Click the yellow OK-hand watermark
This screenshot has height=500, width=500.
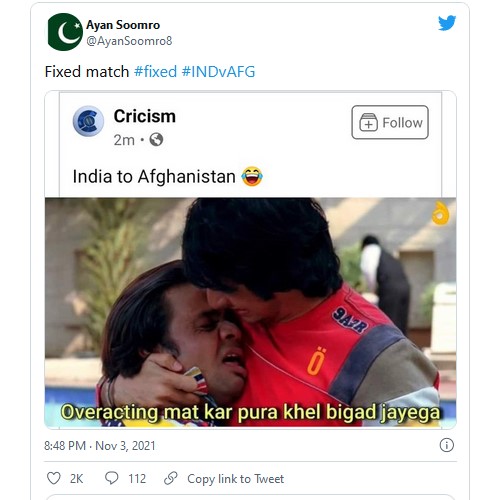(441, 213)
